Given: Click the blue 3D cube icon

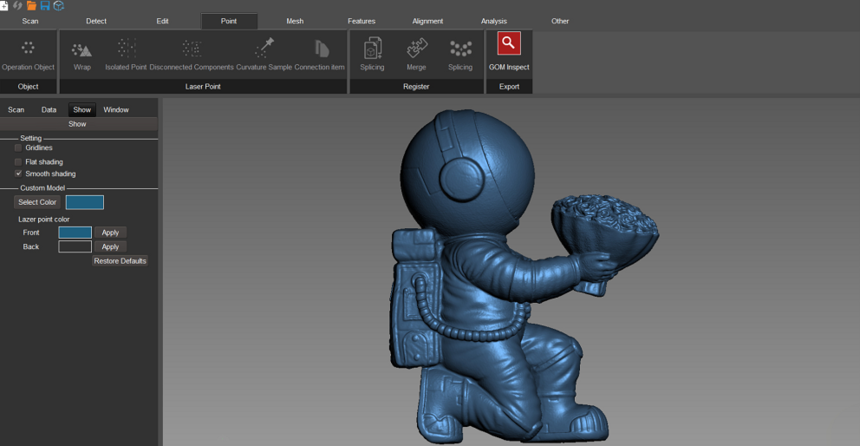Looking at the screenshot, I should tap(59, 5).
